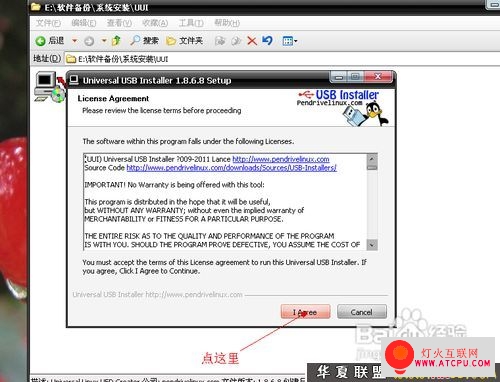Open the 工具(T) menu in Explorer

[x=191, y=23]
